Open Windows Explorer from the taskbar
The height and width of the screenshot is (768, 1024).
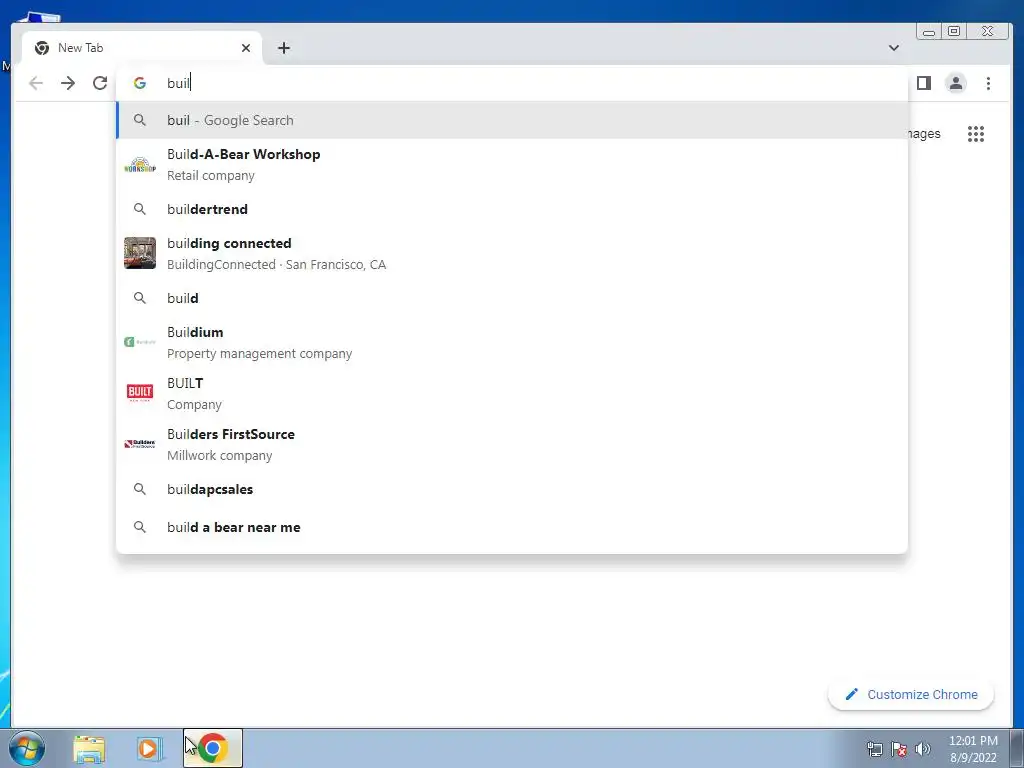pos(89,749)
